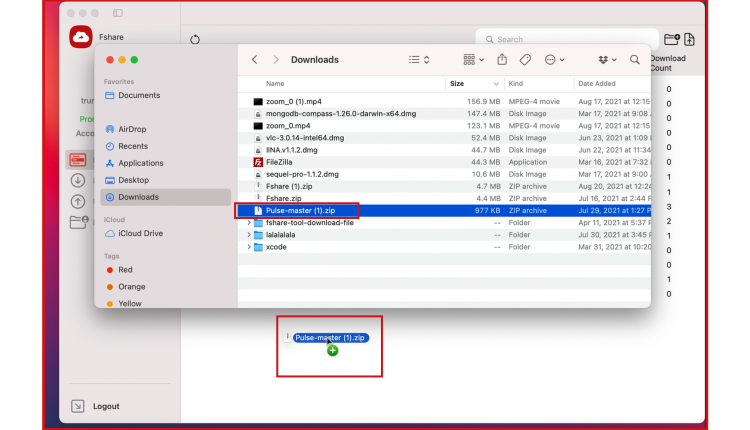Go back in Finder
Image resolution: width=750 pixels, height=430 pixels.
pyautogui.click(x=254, y=59)
